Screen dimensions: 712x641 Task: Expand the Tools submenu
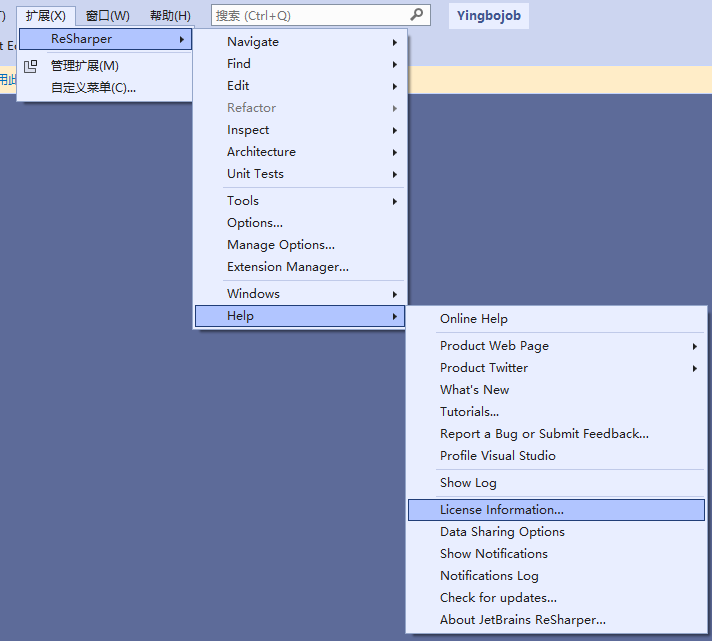click(x=300, y=201)
